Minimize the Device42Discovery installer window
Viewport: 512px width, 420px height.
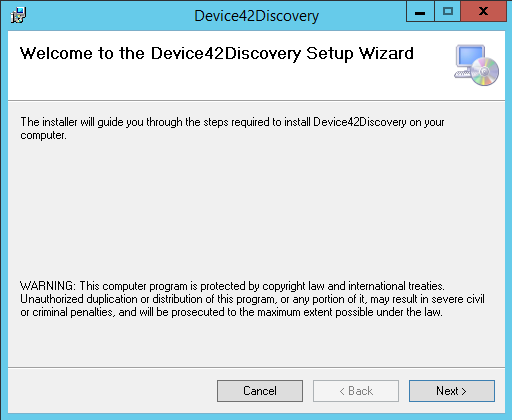tap(420, 12)
